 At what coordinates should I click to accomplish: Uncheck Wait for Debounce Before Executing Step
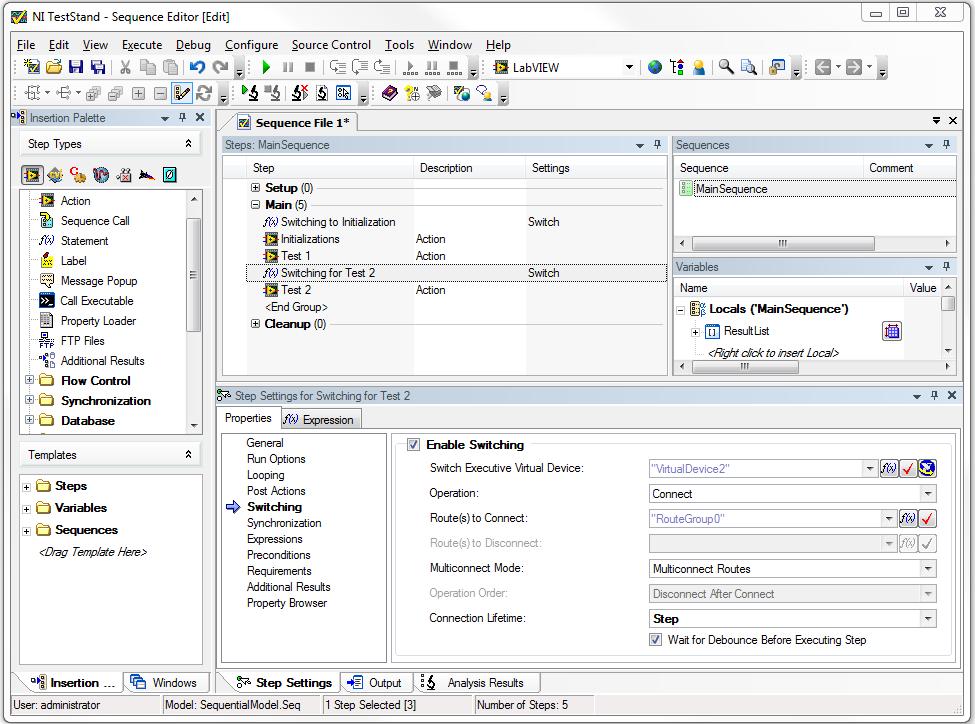click(656, 640)
